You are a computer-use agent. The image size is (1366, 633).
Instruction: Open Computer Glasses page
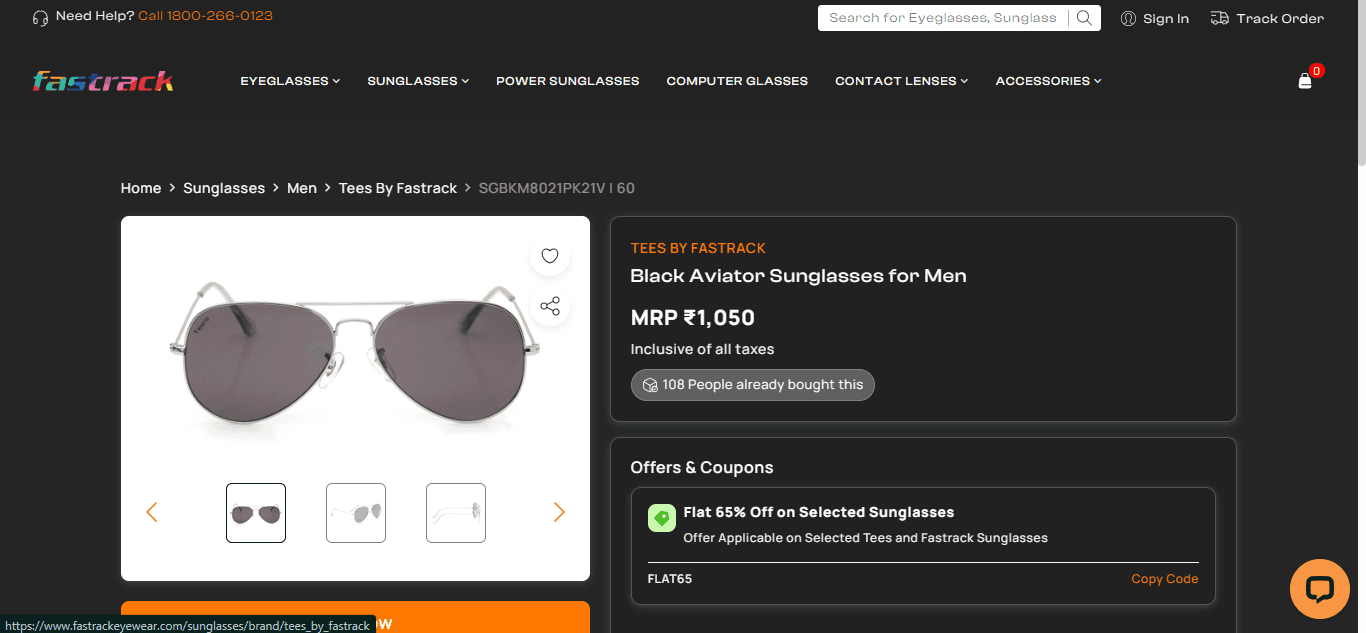click(x=737, y=81)
